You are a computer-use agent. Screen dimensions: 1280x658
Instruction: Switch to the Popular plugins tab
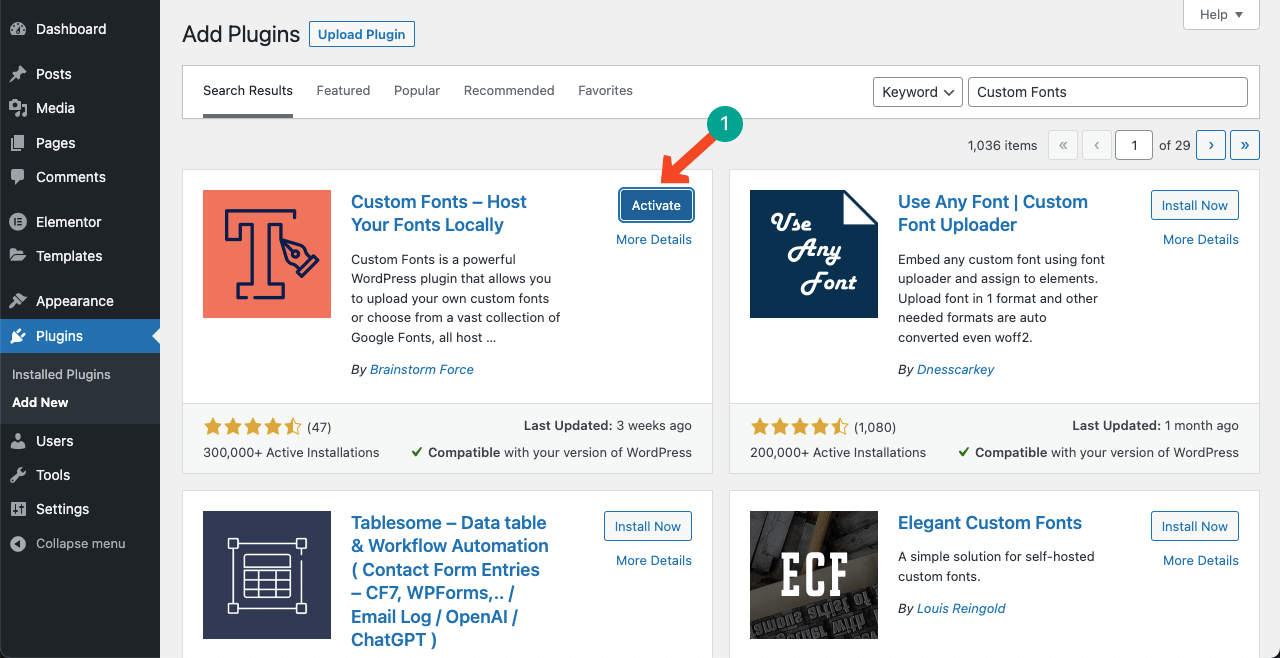pos(417,91)
